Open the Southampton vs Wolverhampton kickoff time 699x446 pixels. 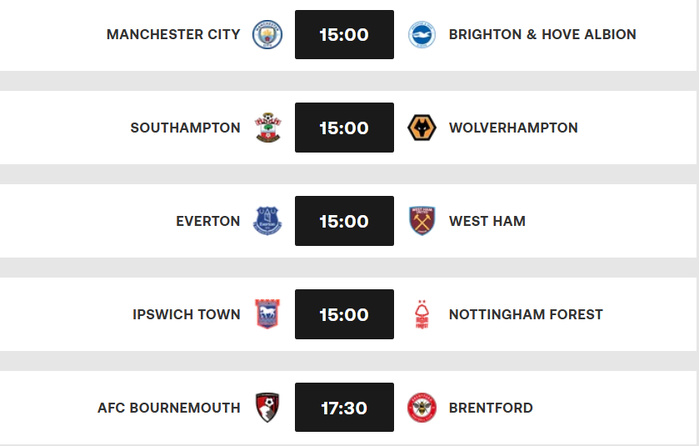click(344, 128)
